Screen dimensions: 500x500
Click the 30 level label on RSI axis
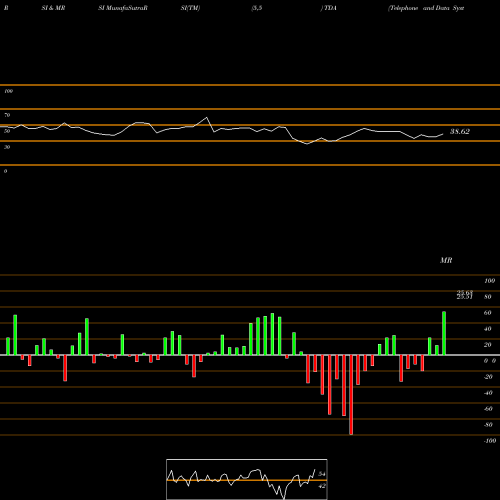(x=7, y=147)
